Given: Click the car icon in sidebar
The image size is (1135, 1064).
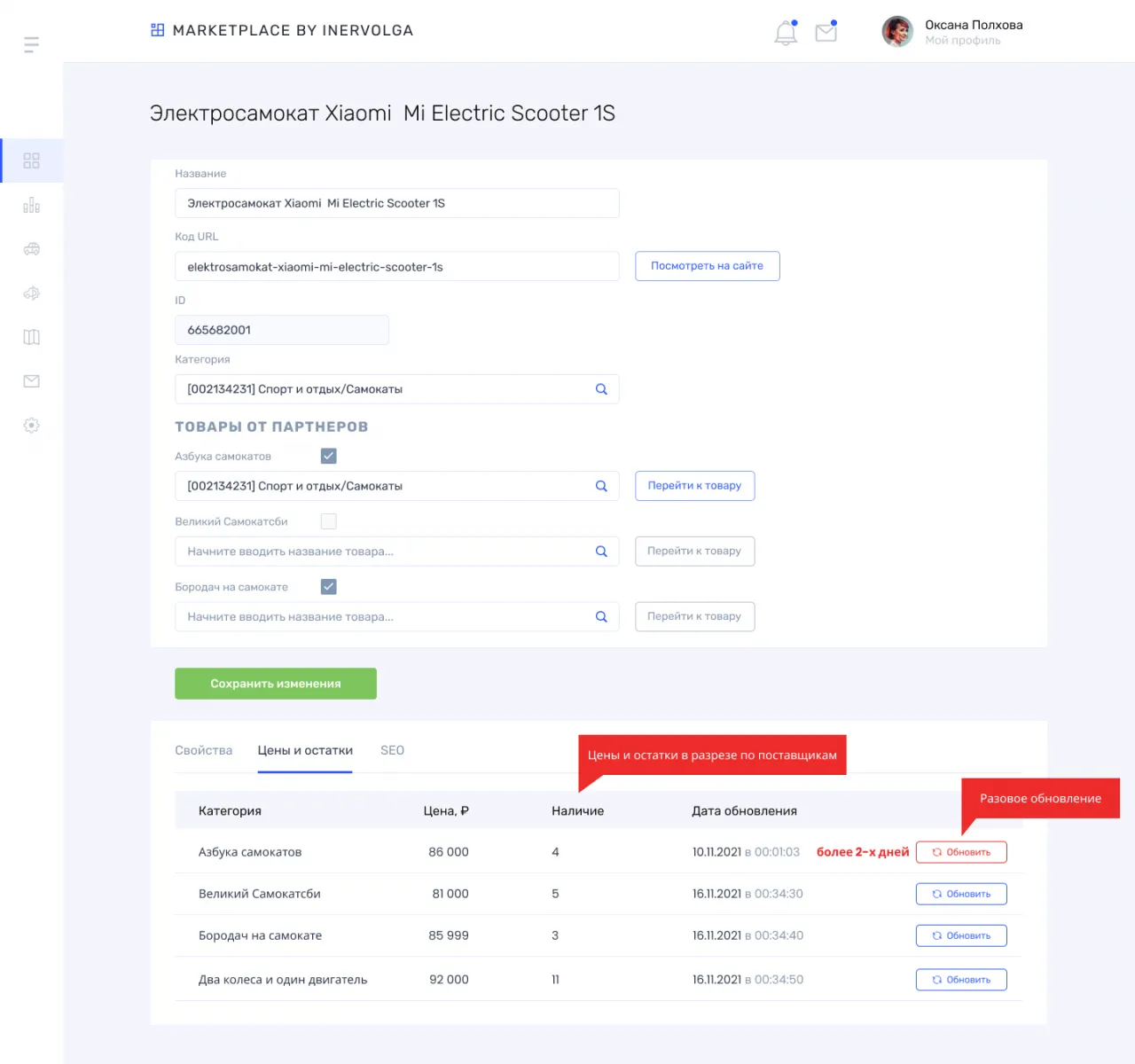Looking at the screenshot, I should 31,249.
